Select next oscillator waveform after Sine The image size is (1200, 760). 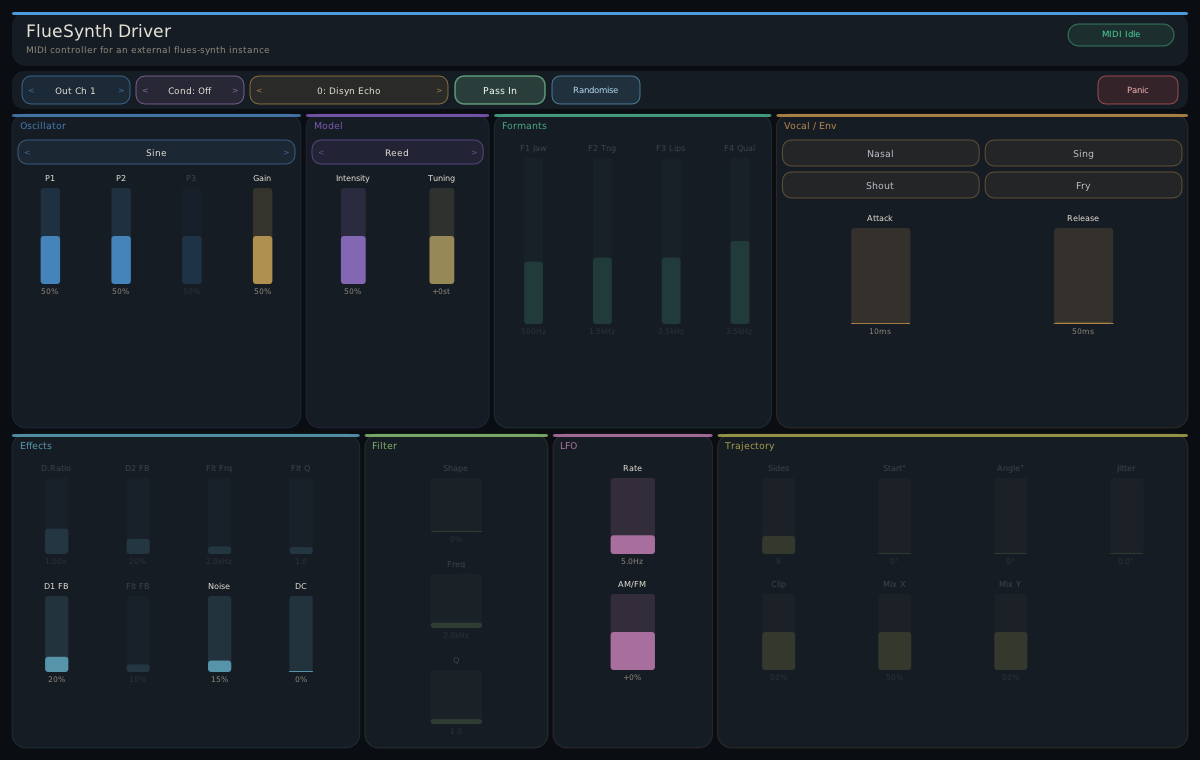point(286,152)
